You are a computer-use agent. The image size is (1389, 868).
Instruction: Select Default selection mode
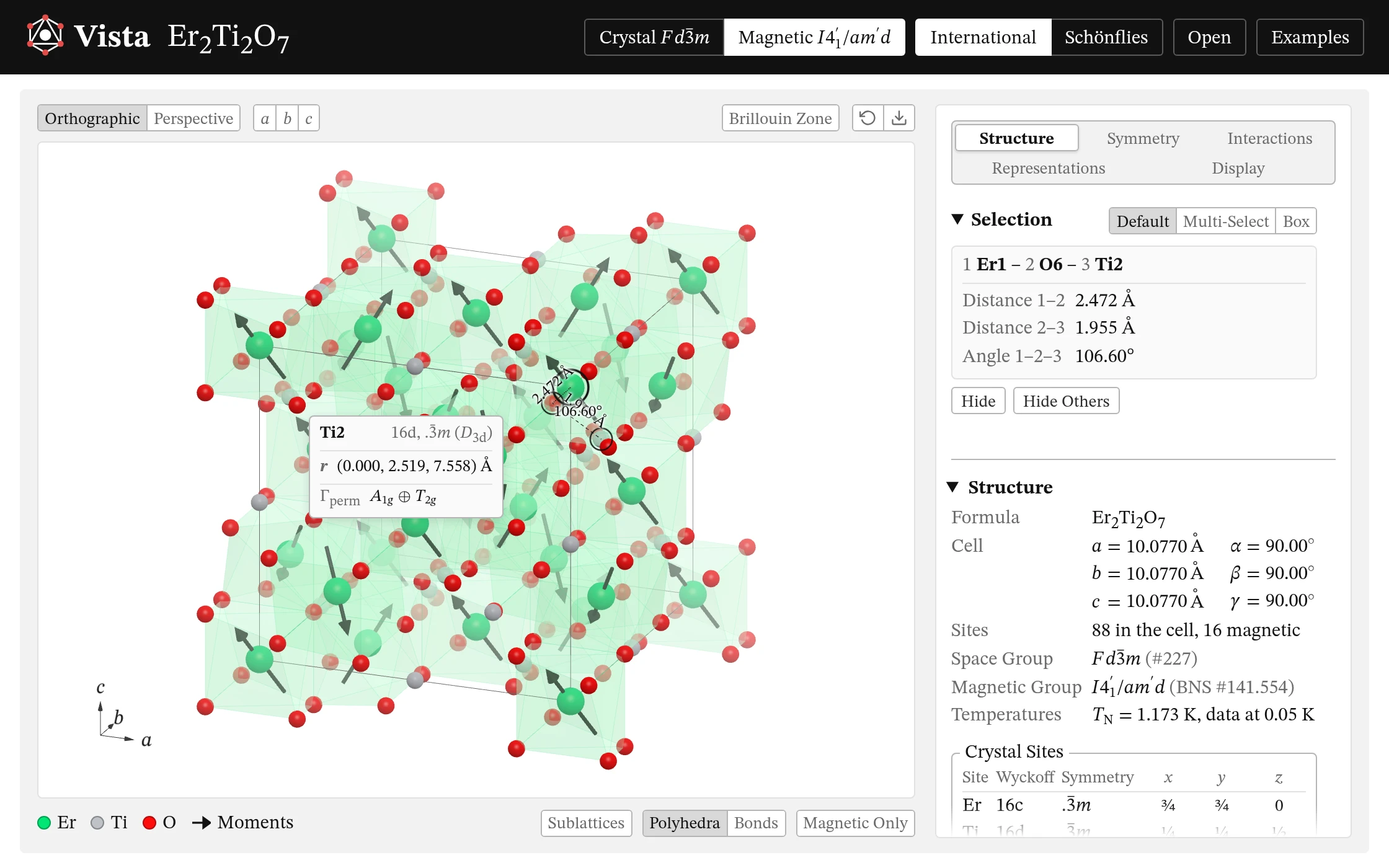pos(1142,221)
